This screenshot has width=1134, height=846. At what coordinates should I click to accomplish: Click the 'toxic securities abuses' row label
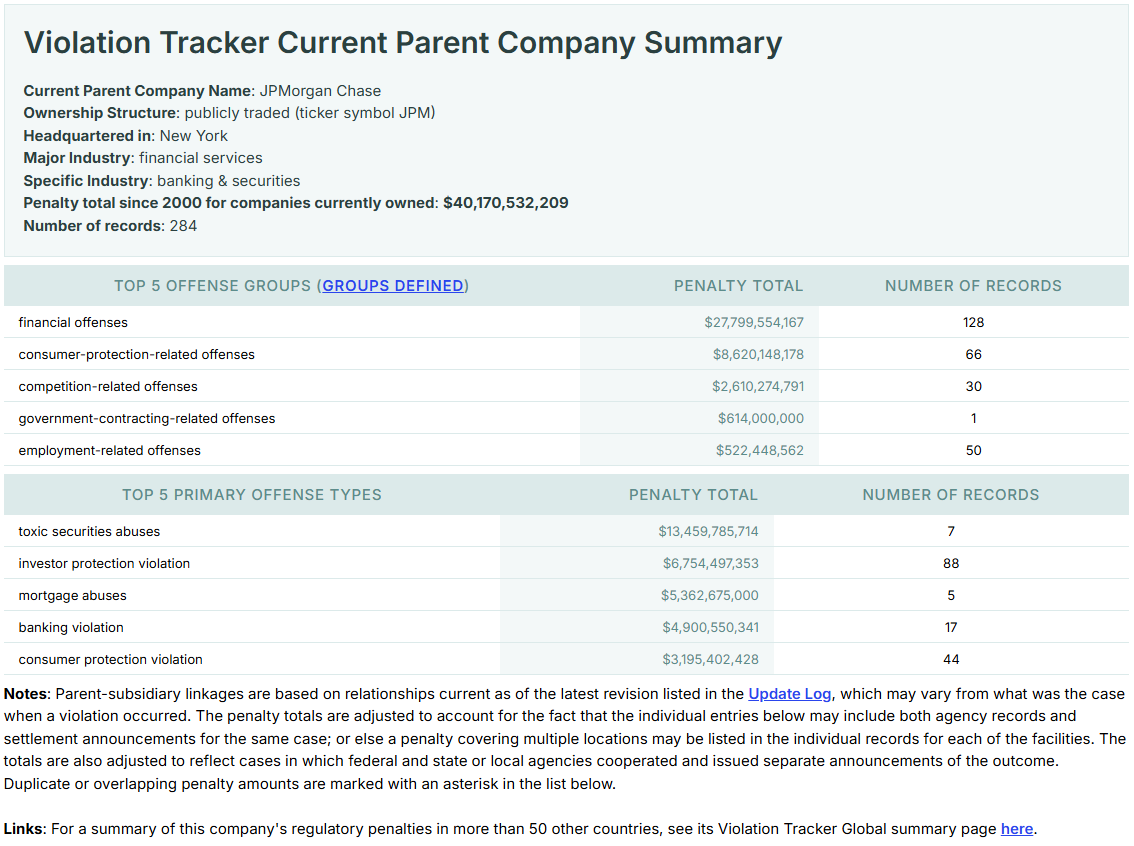pyautogui.click(x=89, y=531)
